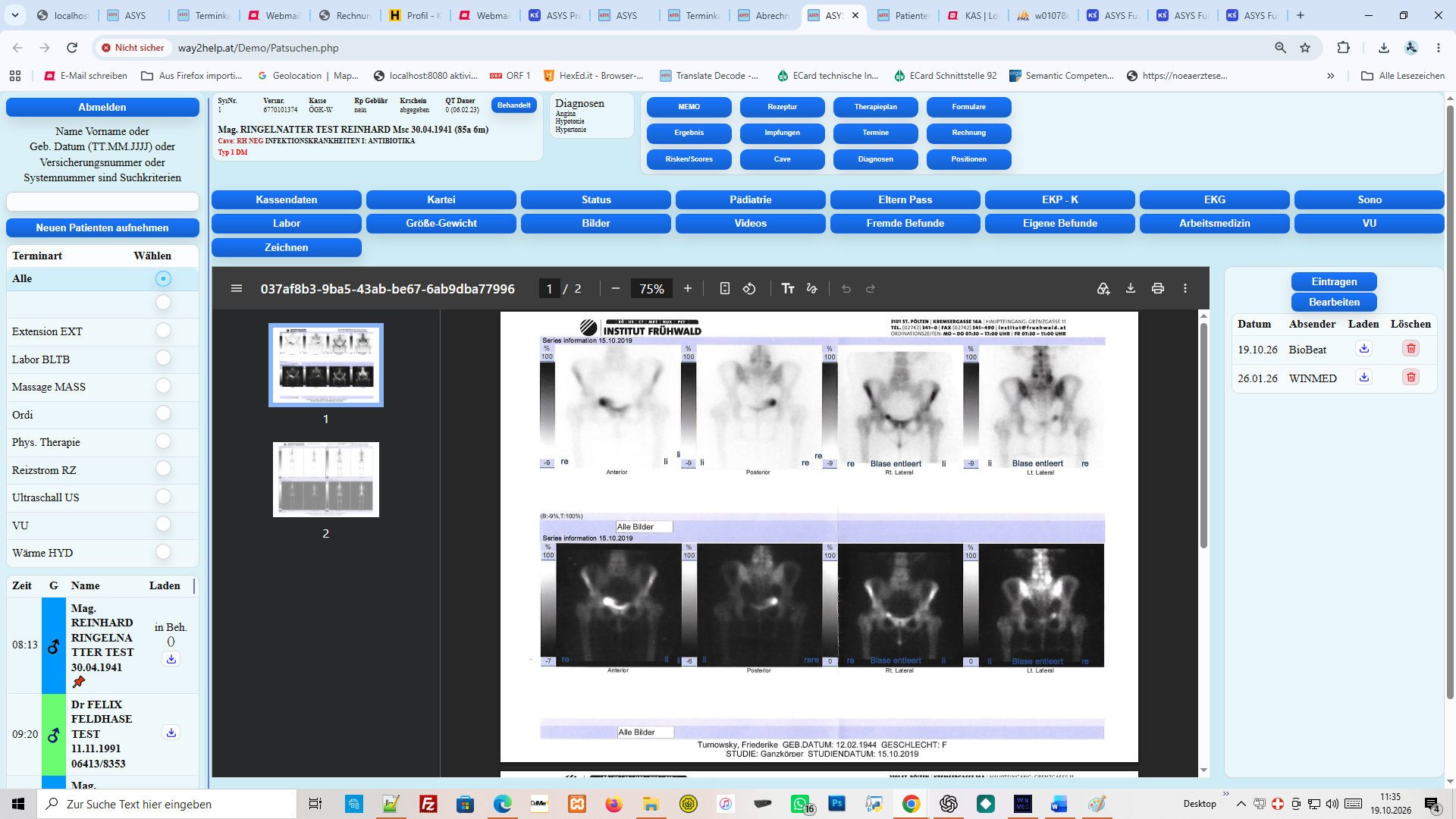Delete the WINMED entry
Image resolution: width=1456 pixels, height=819 pixels.
pos(1411,378)
